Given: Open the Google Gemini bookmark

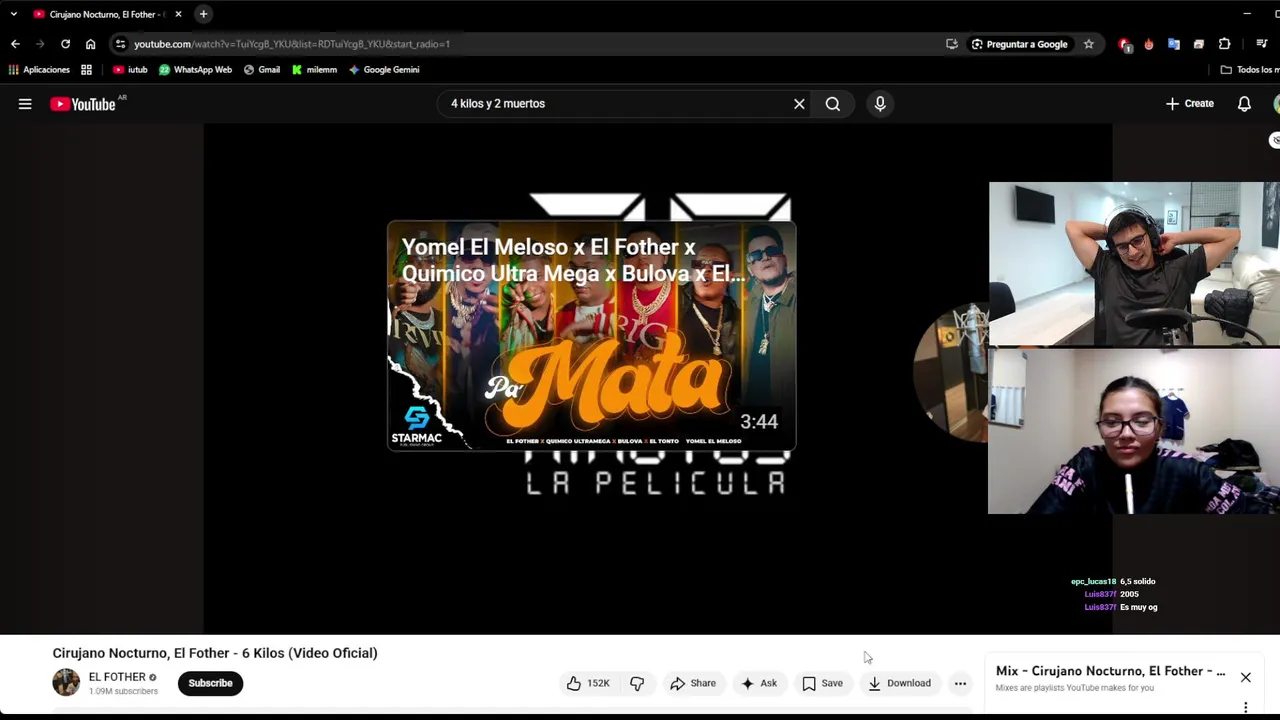Looking at the screenshot, I should point(384,70).
